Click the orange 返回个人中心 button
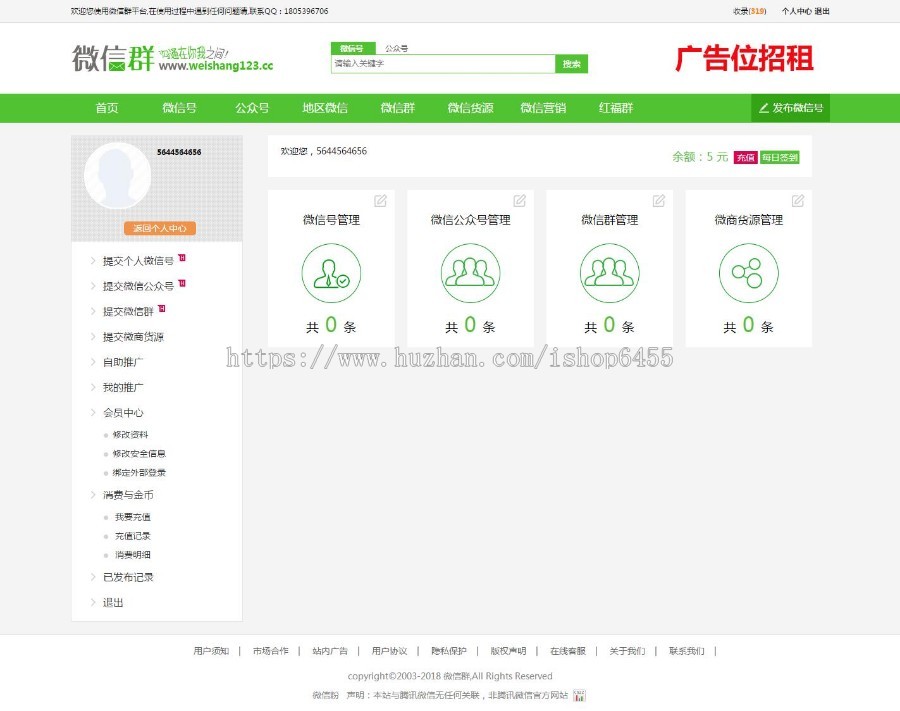 tap(160, 228)
